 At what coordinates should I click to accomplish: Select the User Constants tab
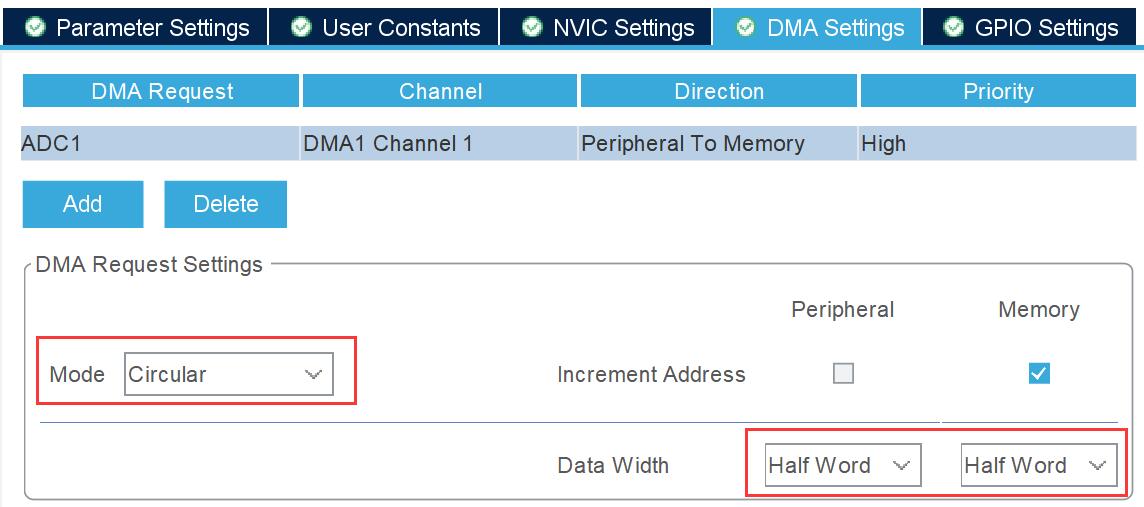[401, 27]
